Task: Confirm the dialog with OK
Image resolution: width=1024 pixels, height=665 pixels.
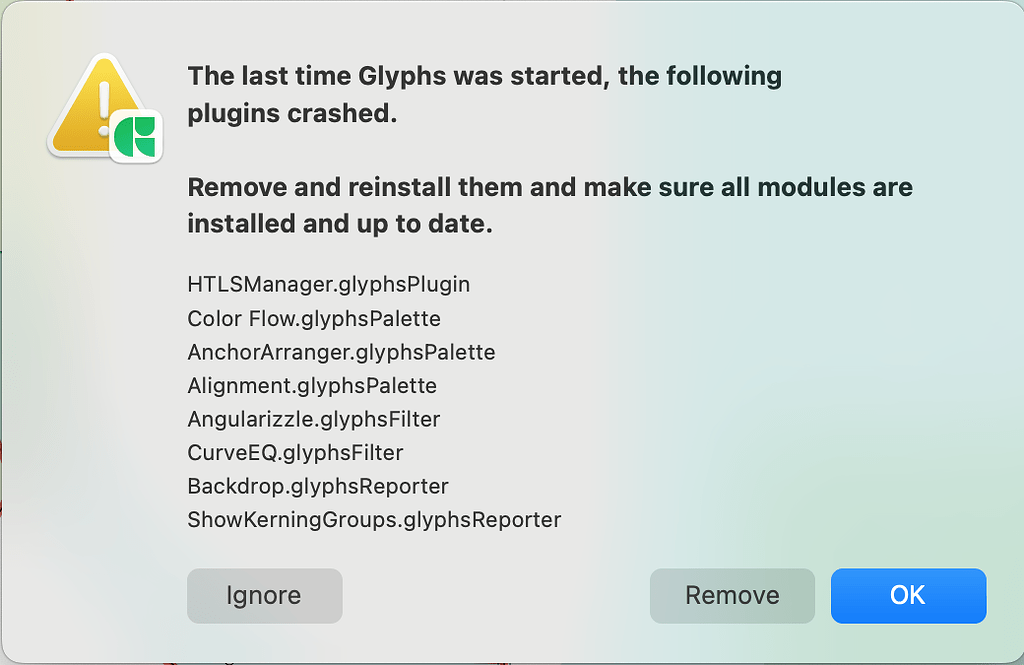Action: click(908, 596)
